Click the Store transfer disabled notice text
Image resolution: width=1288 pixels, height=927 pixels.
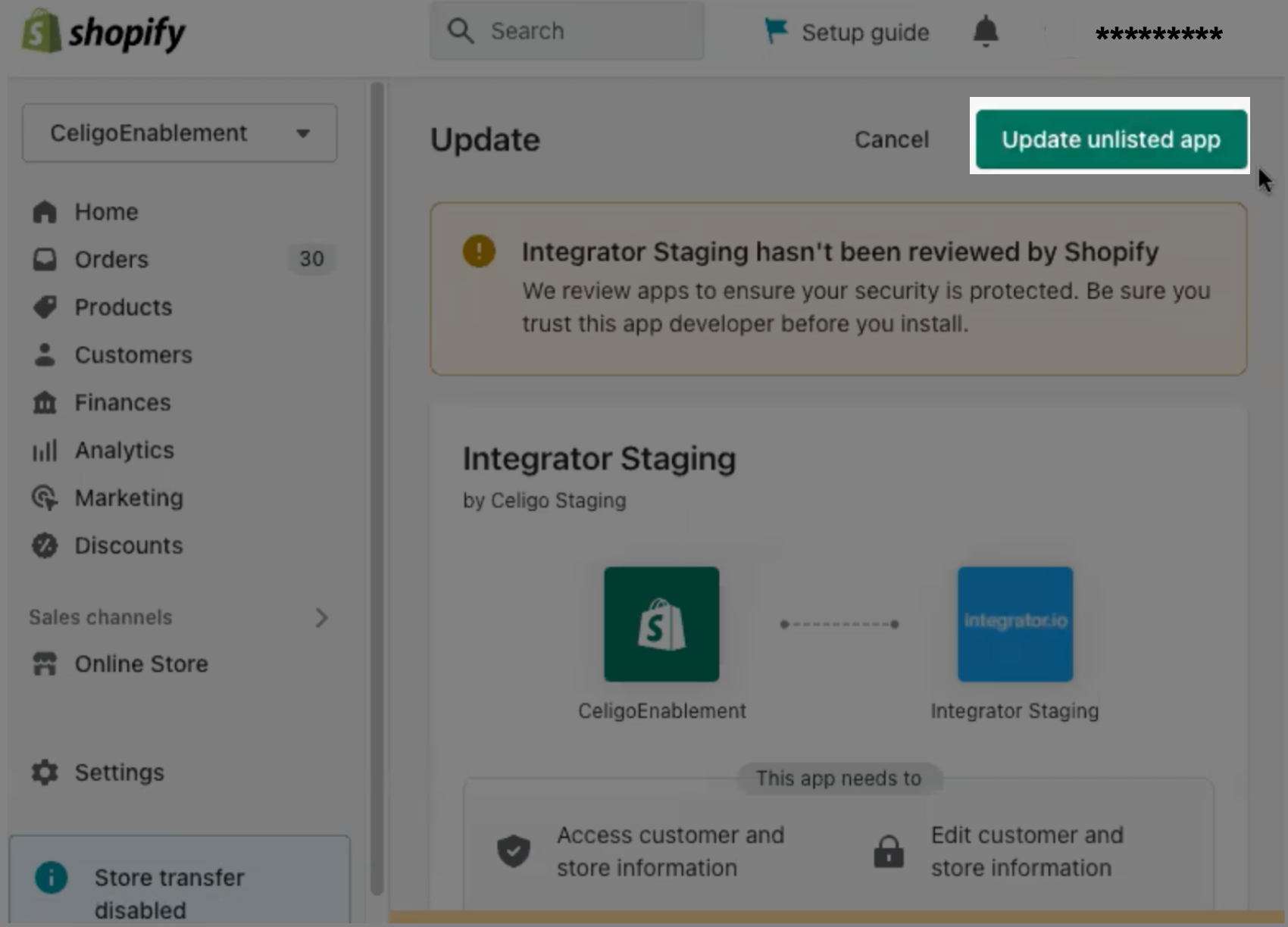[x=170, y=894]
